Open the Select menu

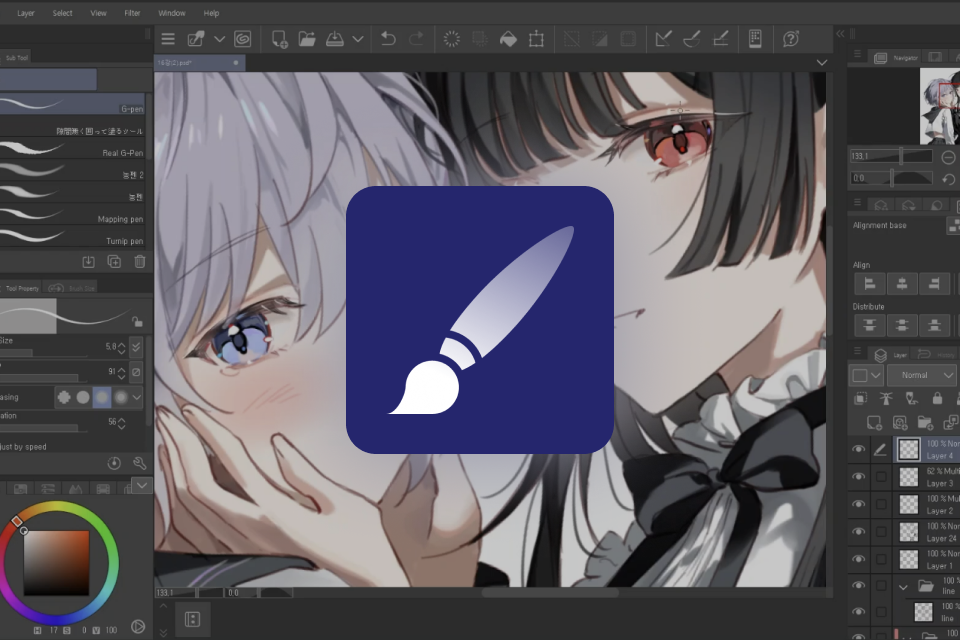[62, 13]
